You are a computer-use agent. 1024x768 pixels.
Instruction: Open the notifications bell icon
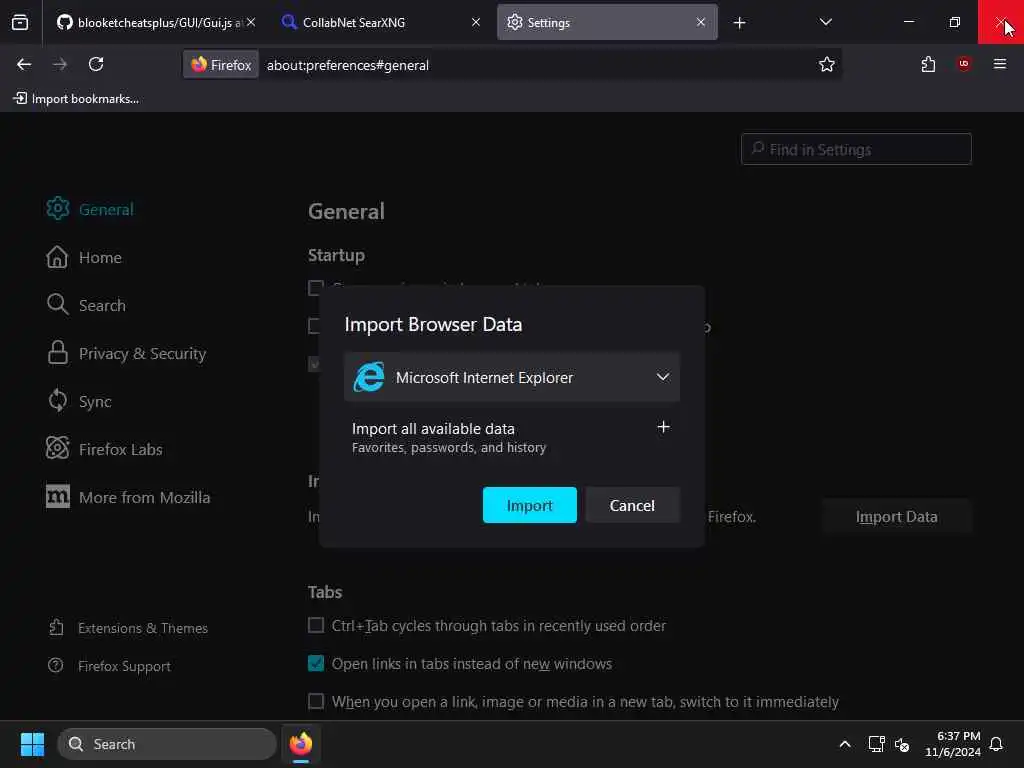coord(996,744)
